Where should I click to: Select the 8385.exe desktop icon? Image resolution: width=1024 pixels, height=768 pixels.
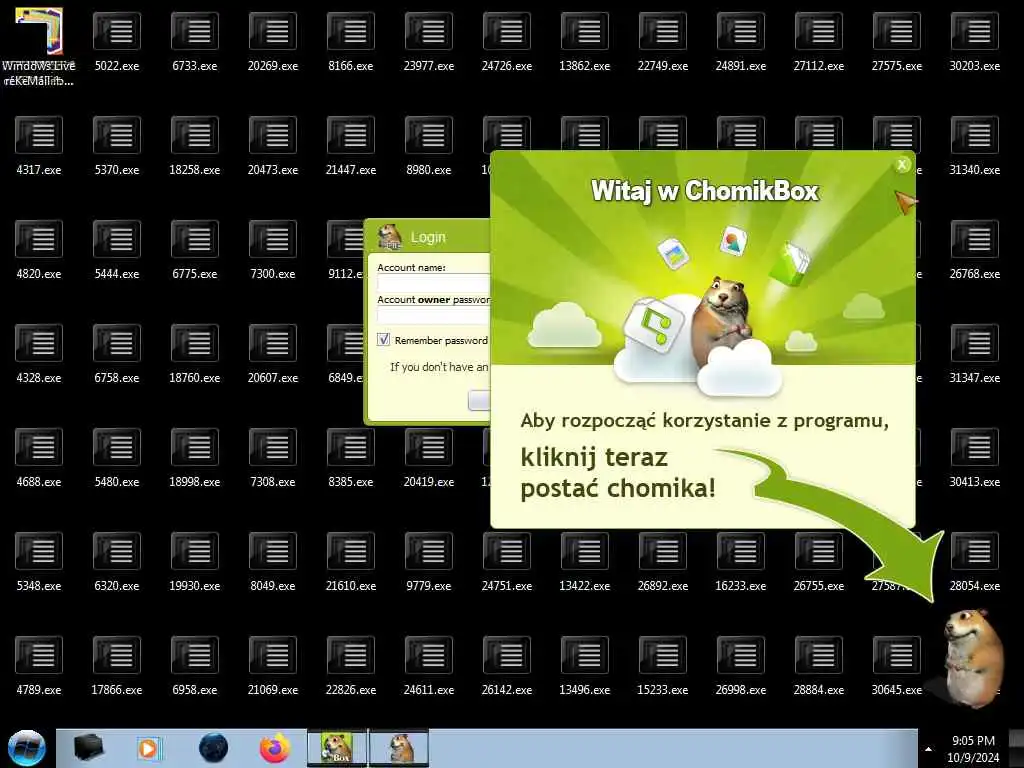(x=351, y=457)
